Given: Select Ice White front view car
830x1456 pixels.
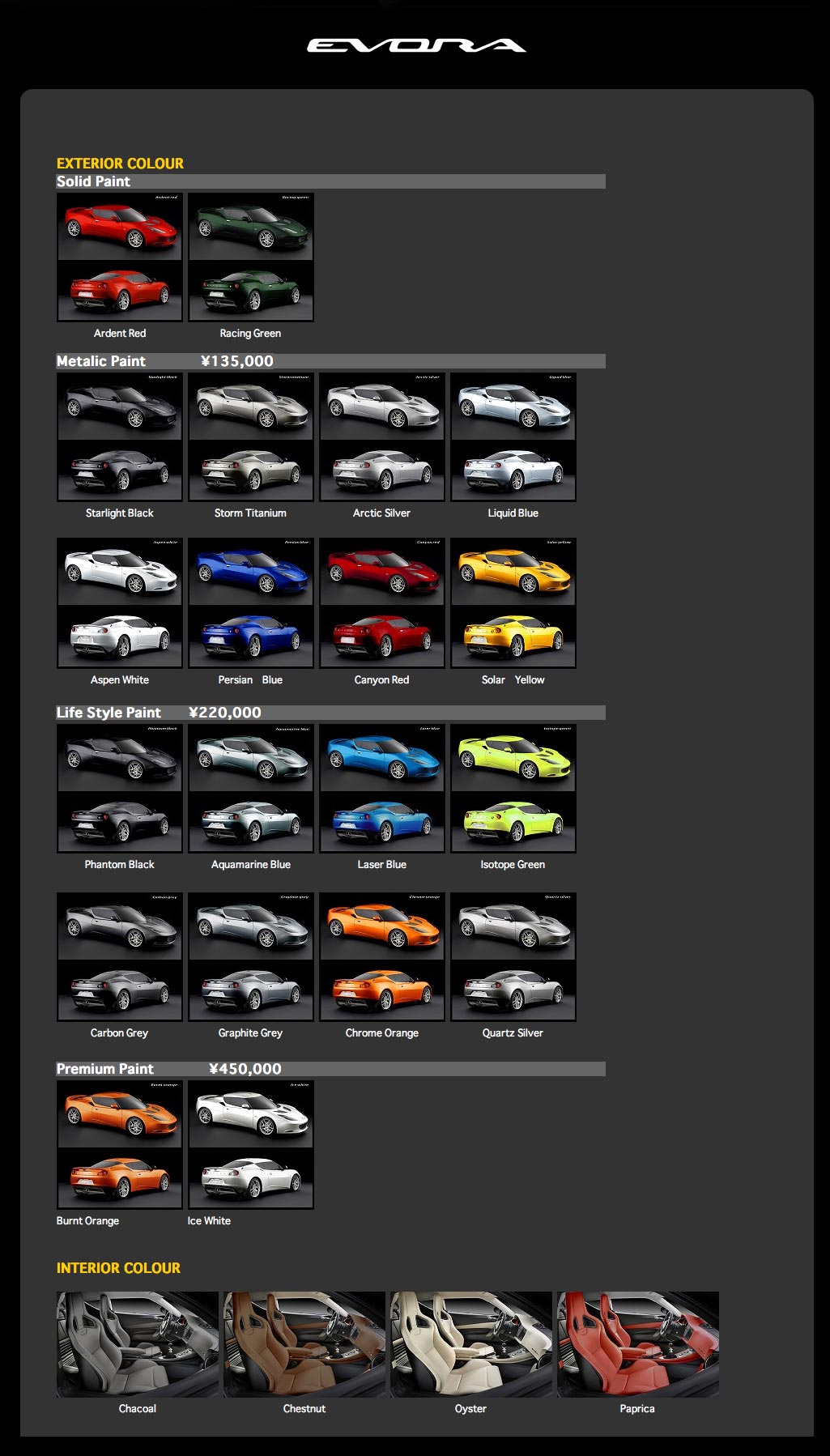Looking at the screenshot, I should pyautogui.click(x=251, y=1114).
